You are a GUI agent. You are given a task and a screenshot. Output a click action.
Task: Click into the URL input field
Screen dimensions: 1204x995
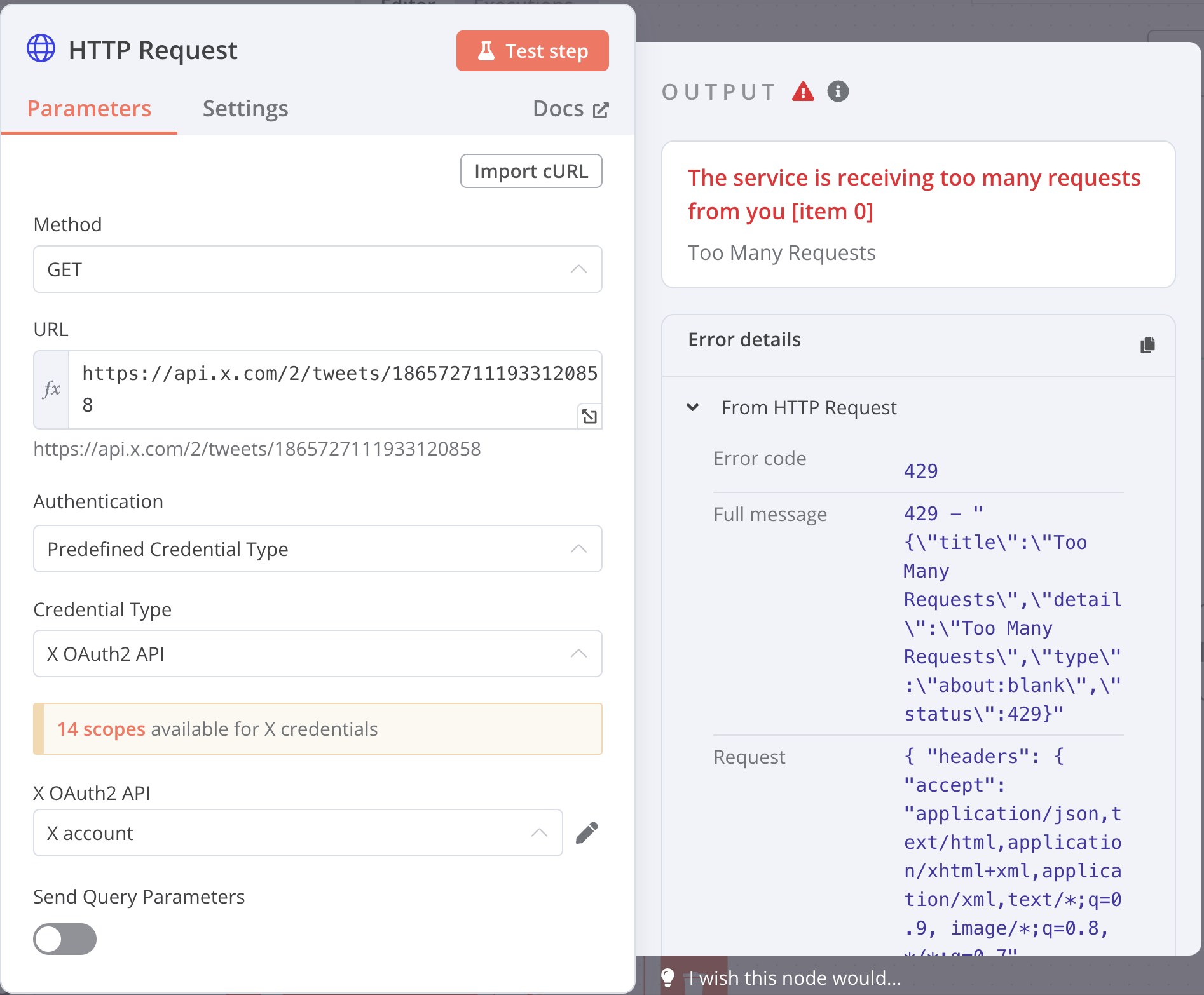[335, 389]
